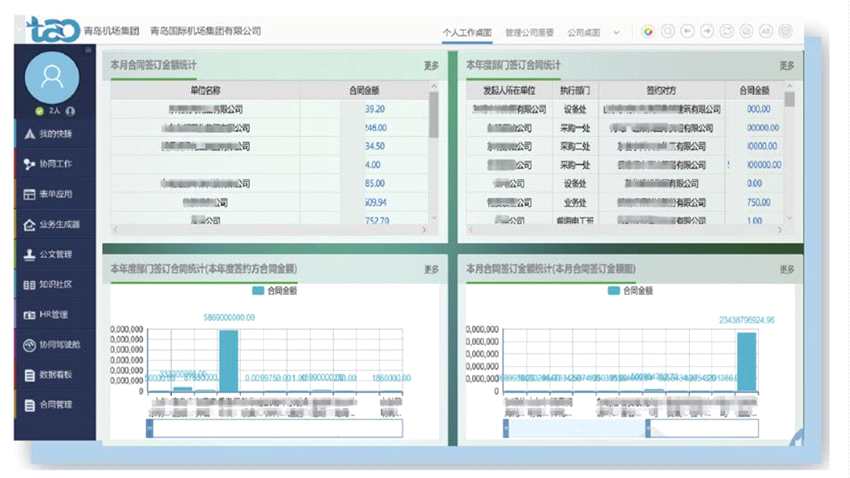
Task: Click the back arrow circle icon
Action: 687,31
